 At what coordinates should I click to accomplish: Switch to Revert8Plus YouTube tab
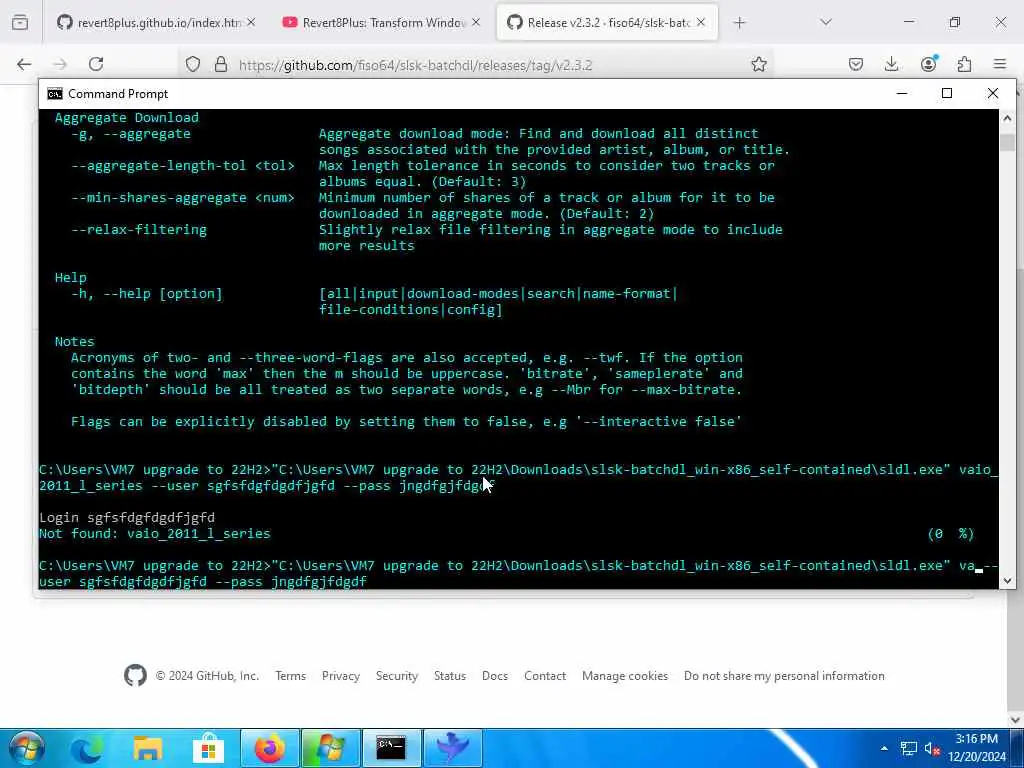click(382, 23)
